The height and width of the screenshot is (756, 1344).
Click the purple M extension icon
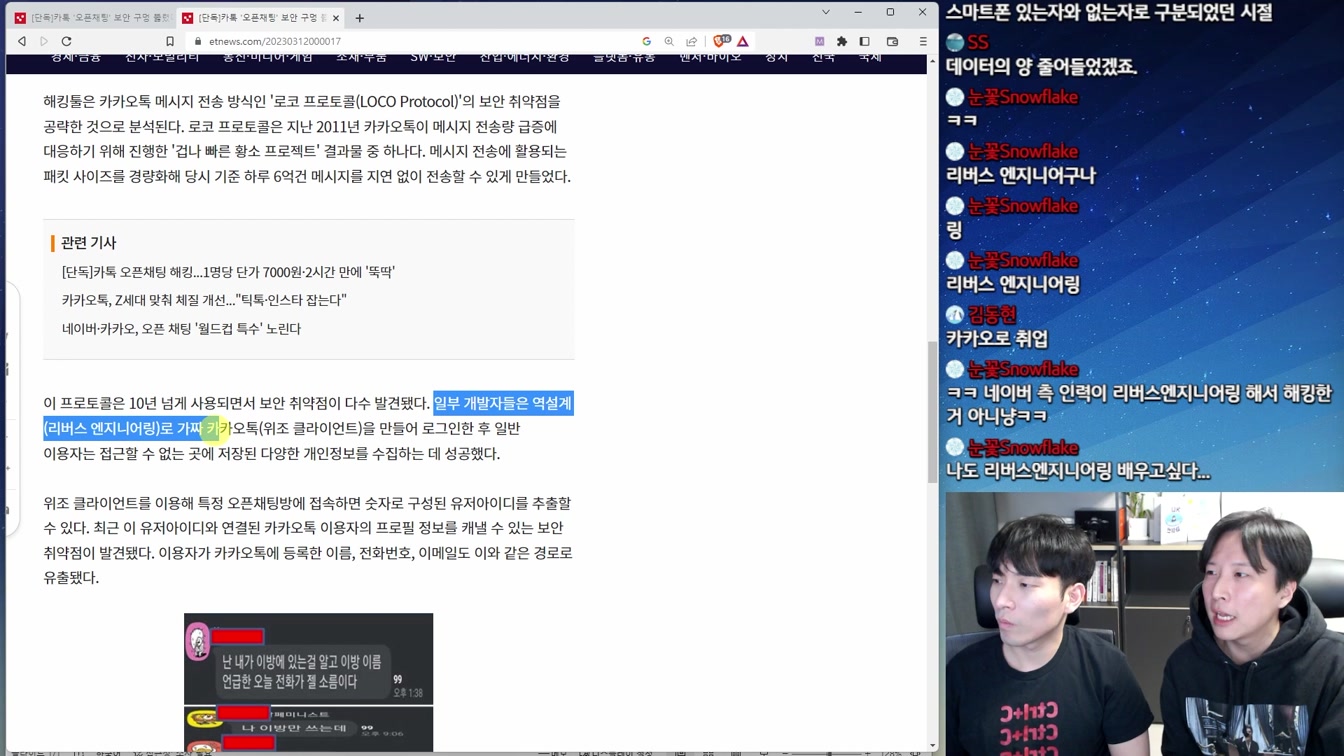(x=820, y=42)
